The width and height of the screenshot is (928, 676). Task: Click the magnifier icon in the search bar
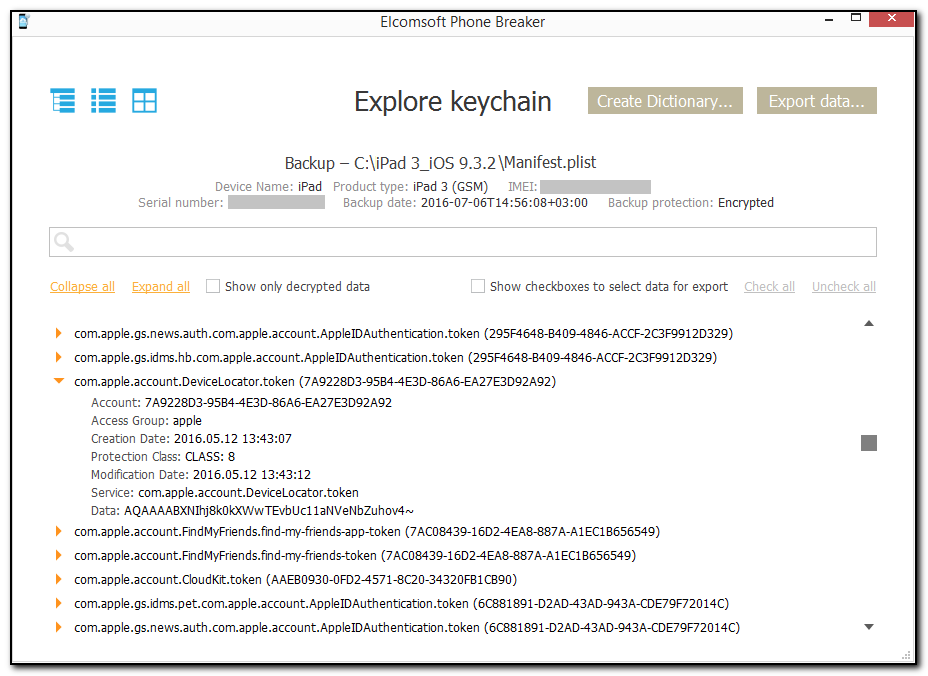tap(62, 241)
